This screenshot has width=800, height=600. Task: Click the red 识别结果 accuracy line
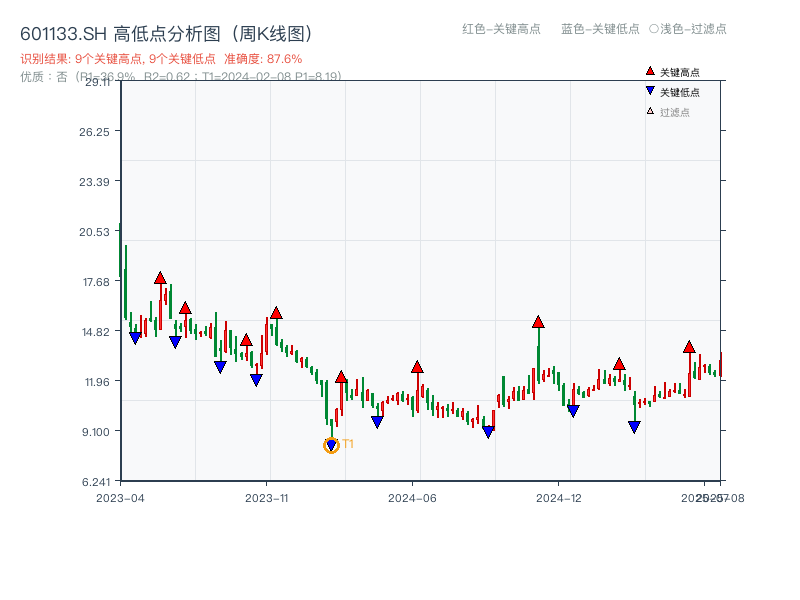point(161,59)
